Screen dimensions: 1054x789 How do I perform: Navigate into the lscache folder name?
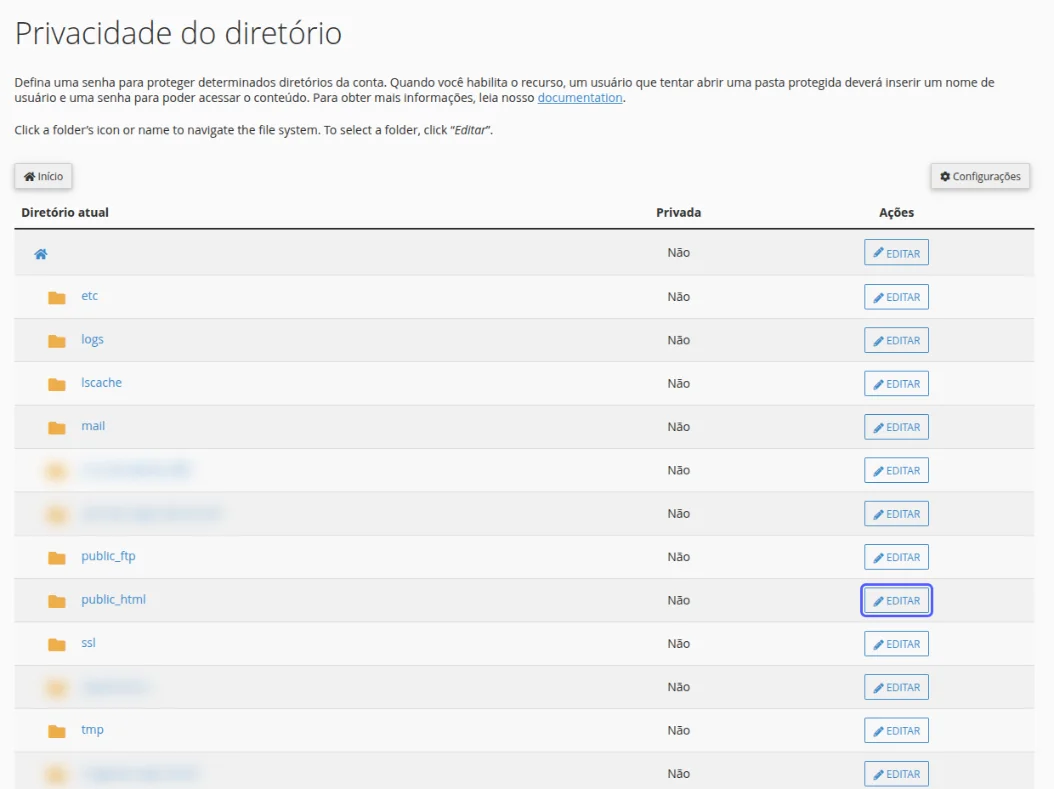click(x=102, y=382)
